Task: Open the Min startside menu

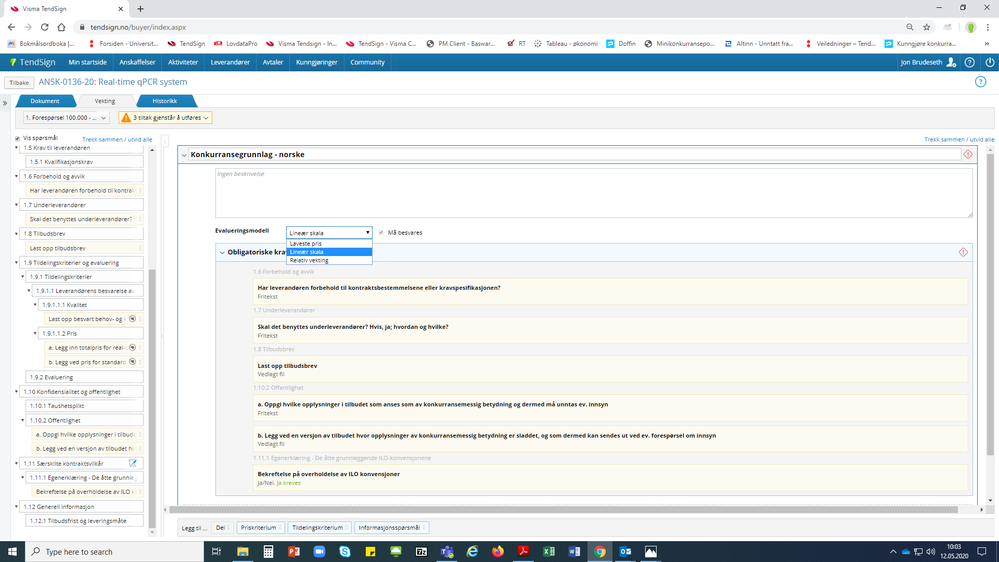Action: pyautogui.click(x=87, y=62)
